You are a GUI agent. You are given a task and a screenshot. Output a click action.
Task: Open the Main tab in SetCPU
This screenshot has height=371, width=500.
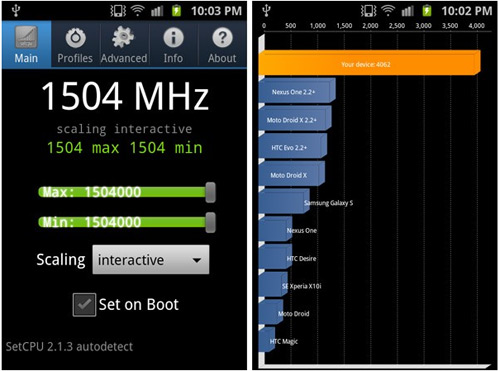[x=26, y=45]
